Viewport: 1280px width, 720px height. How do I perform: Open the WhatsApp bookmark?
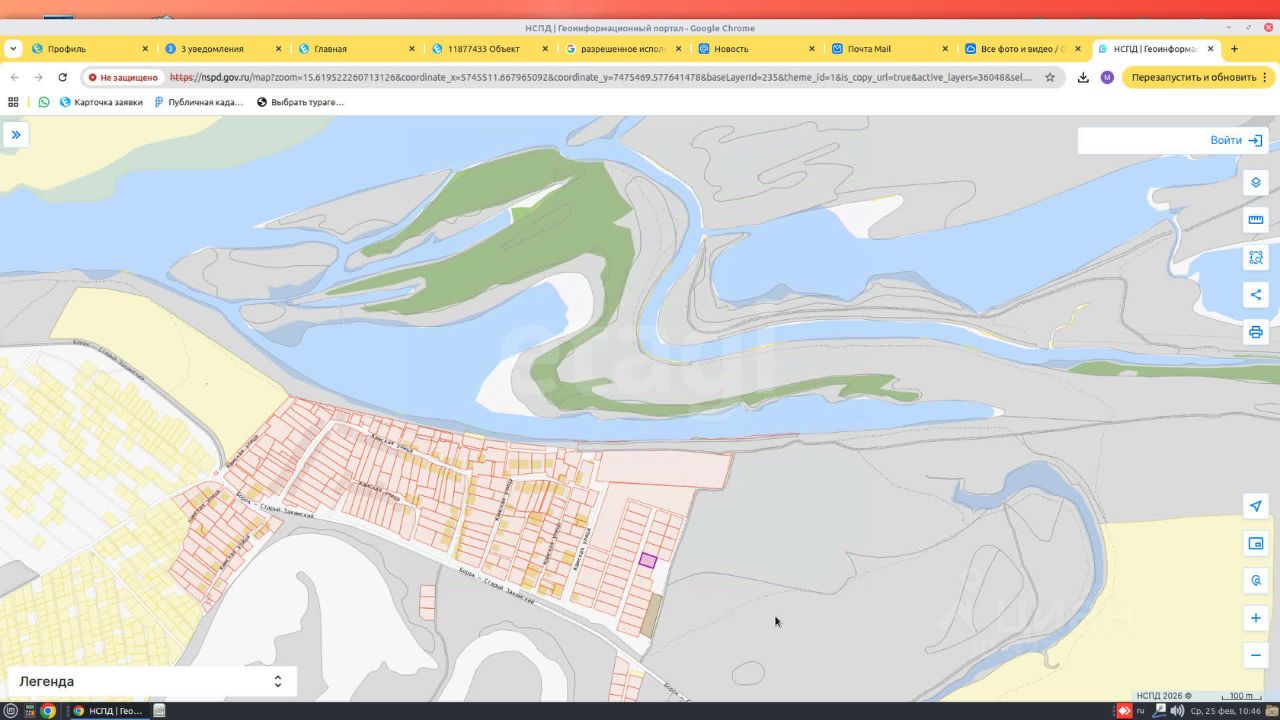pos(44,102)
